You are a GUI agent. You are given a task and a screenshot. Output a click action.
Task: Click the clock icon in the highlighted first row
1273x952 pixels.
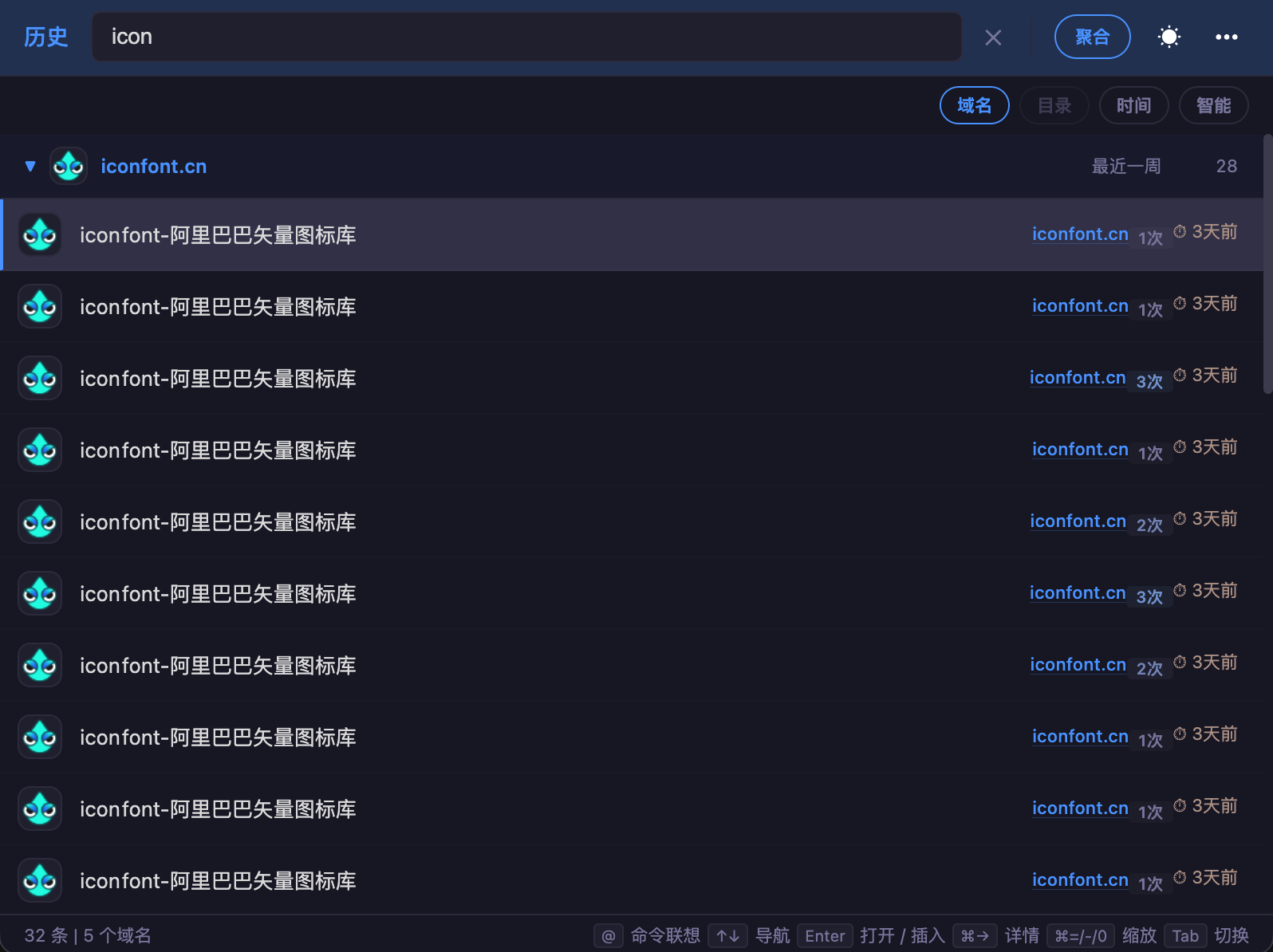(x=1180, y=231)
